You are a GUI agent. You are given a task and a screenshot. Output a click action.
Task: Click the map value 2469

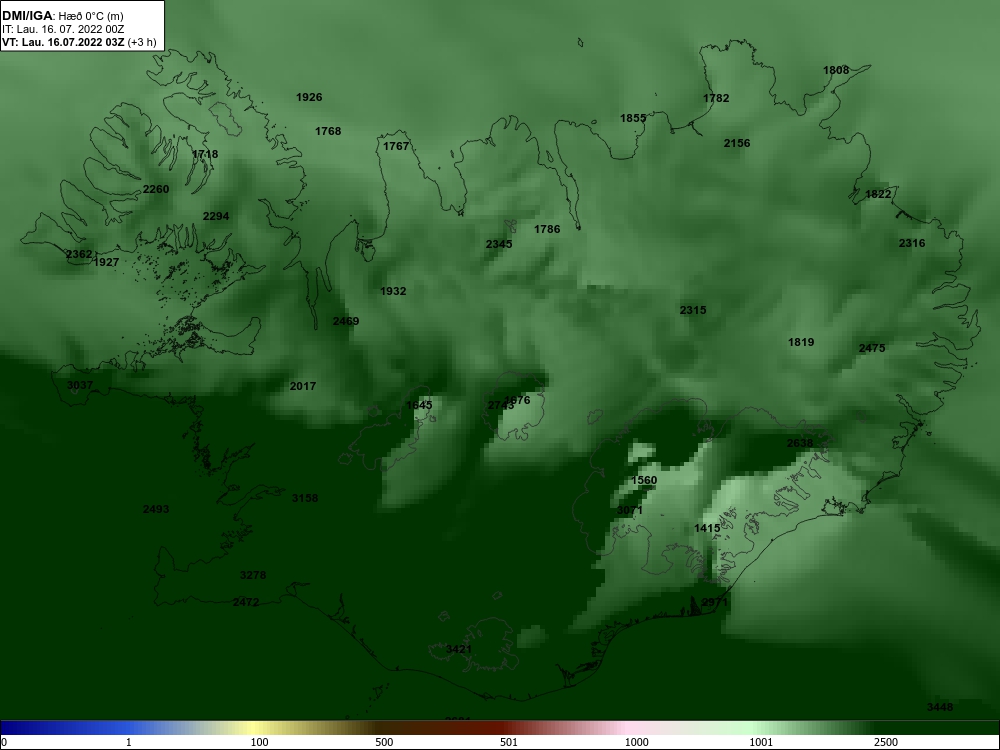click(x=346, y=321)
